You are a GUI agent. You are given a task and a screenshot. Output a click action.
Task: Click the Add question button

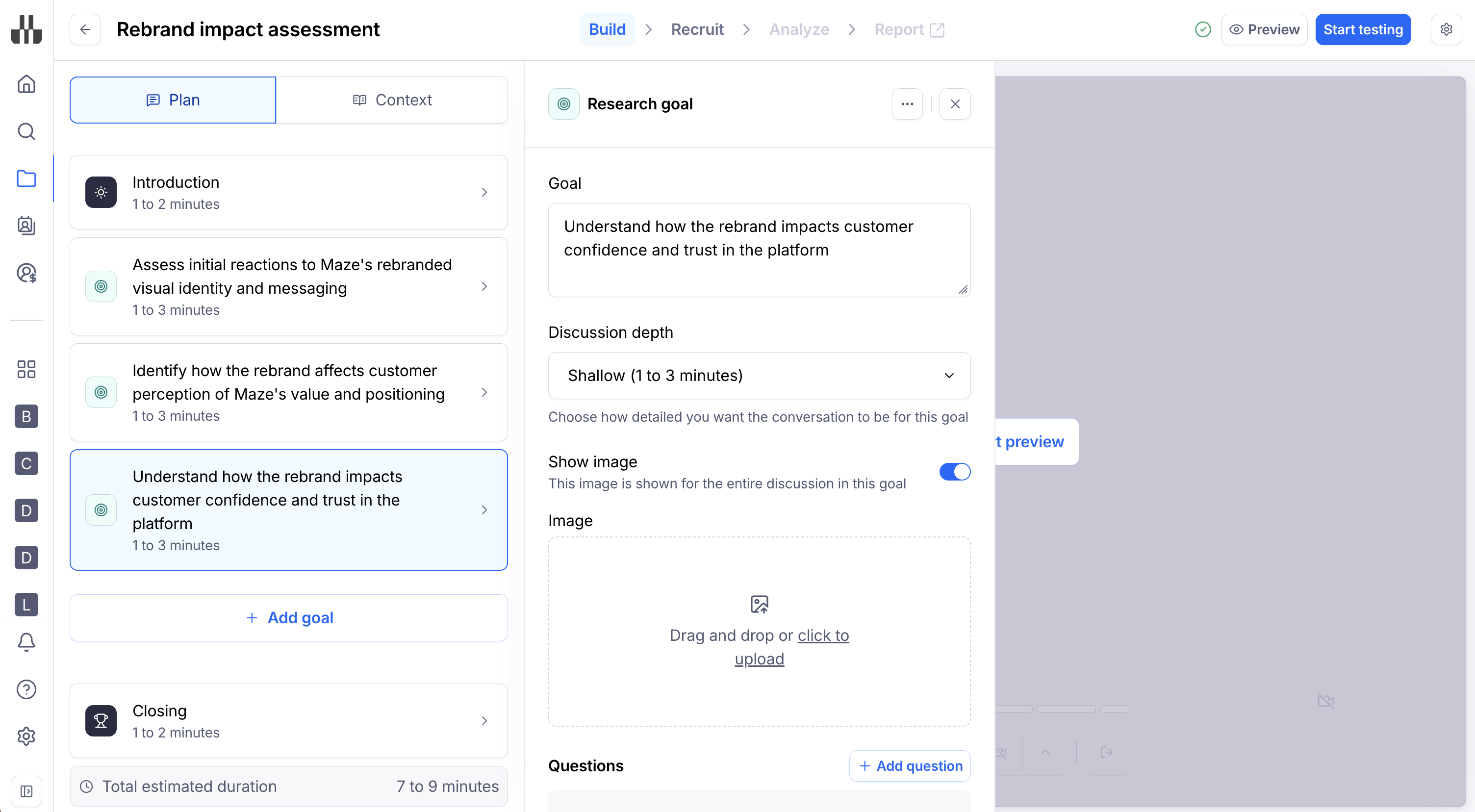click(910, 765)
